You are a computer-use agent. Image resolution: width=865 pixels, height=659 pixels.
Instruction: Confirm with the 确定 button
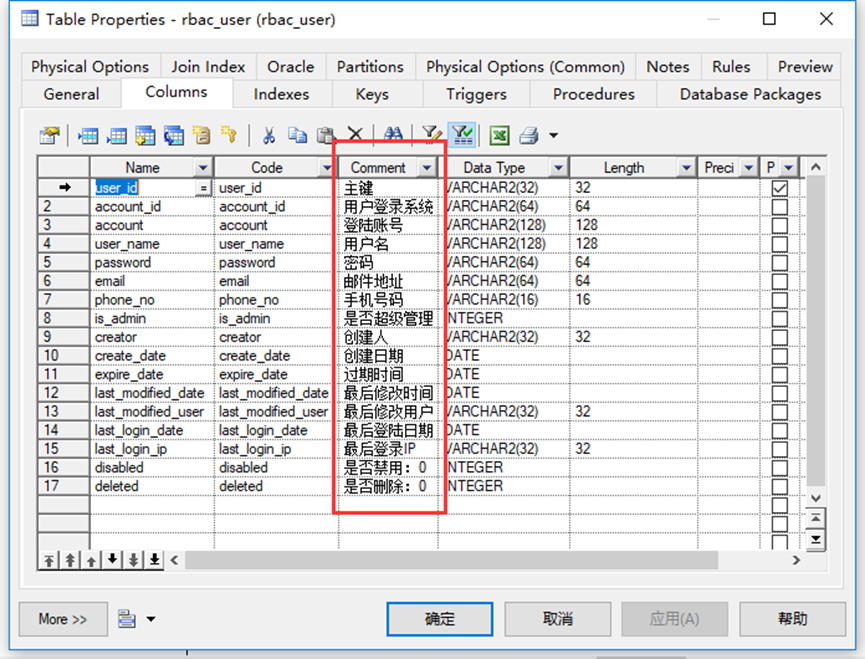(x=440, y=619)
